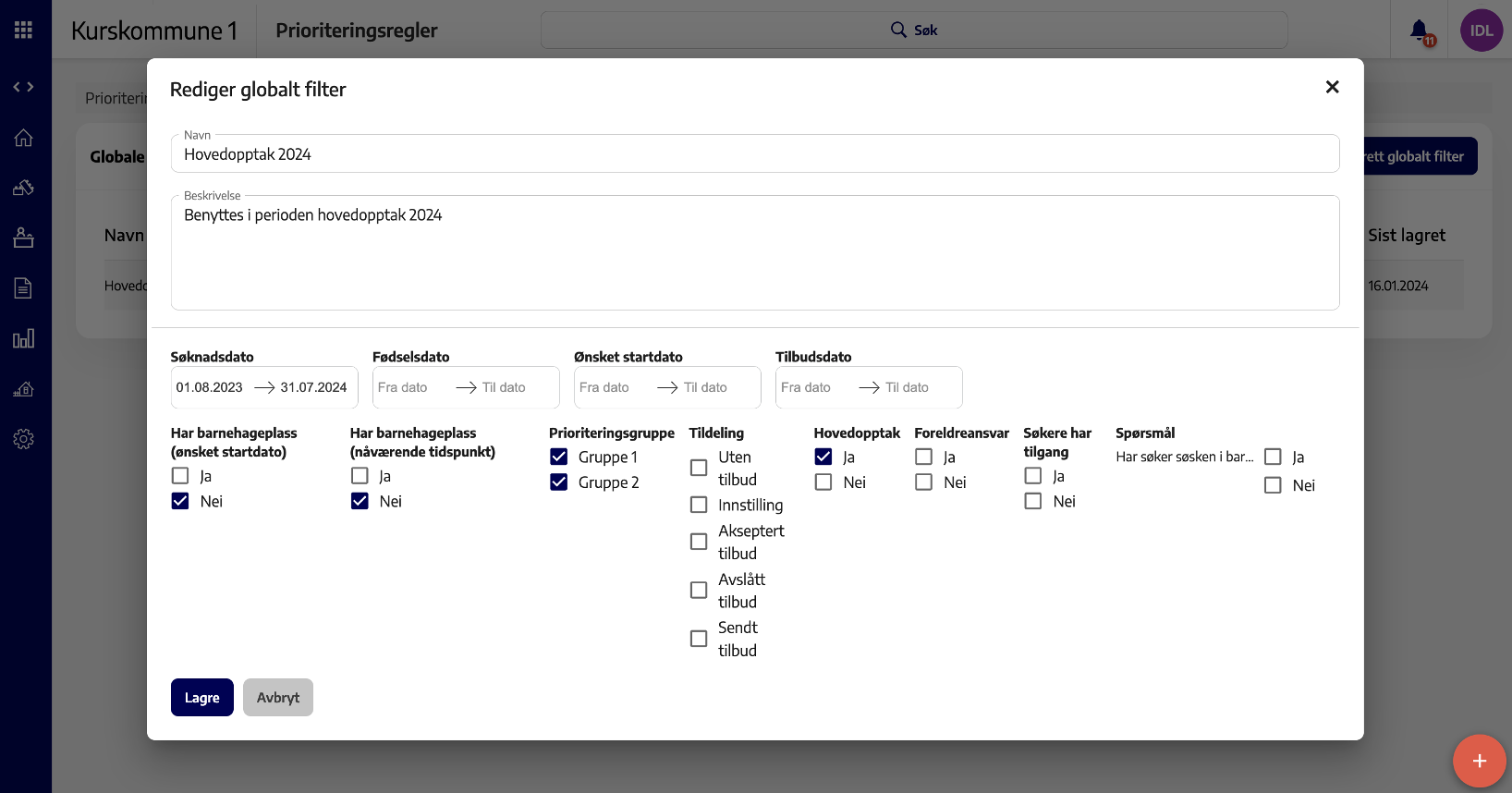Click the red plus floating button

[x=1479, y=761]
